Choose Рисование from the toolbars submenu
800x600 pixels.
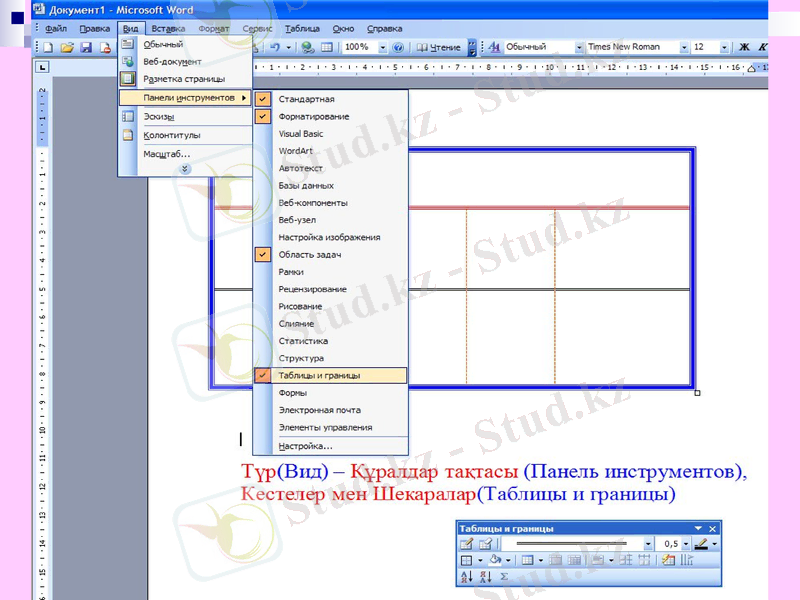pos(300,306)
